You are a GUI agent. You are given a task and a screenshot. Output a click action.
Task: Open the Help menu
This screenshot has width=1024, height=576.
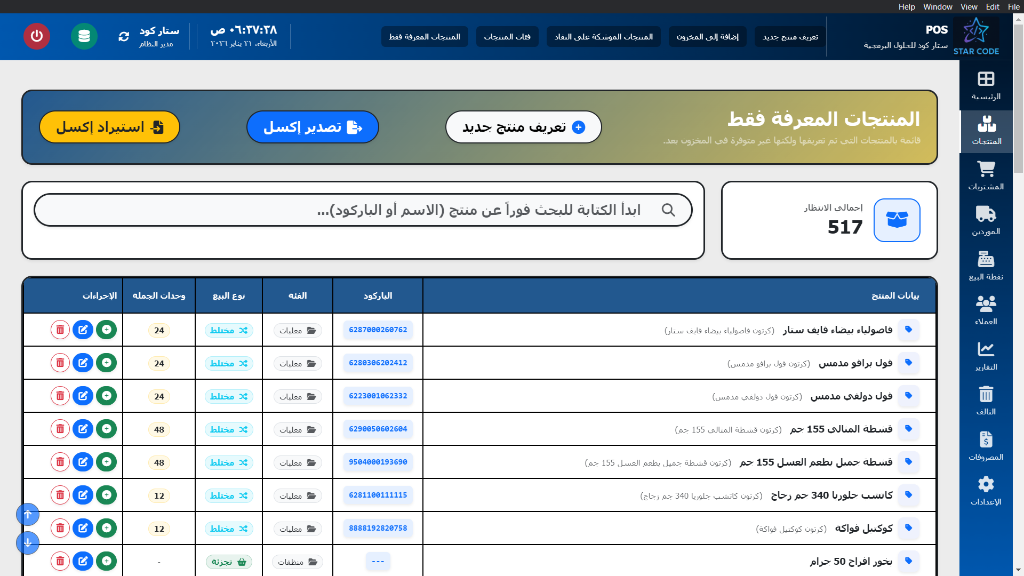click(906, 6)
